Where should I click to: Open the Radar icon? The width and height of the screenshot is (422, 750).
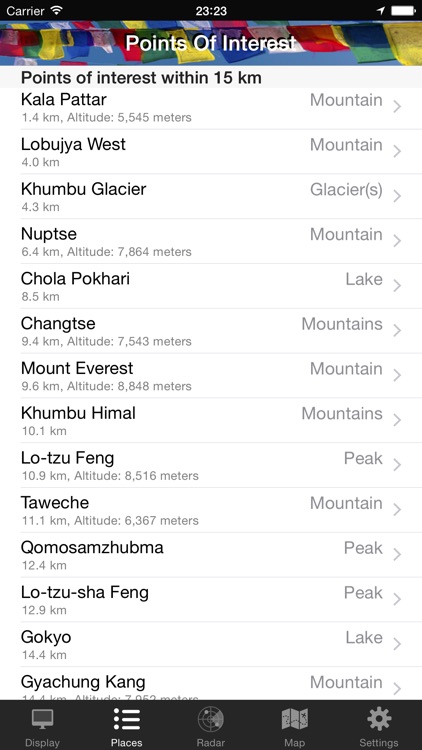211,719
